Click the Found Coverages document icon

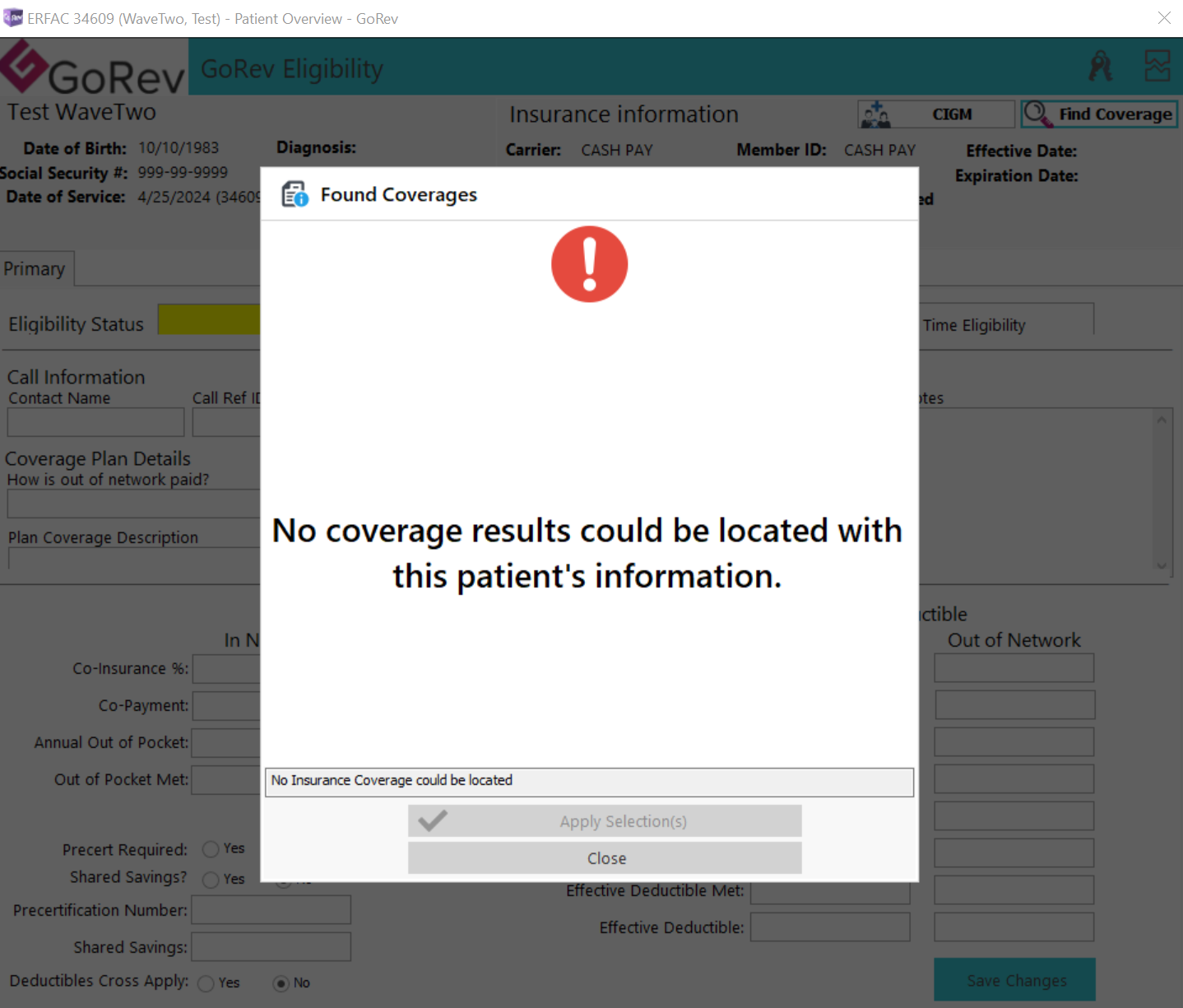[x=295, y=195]
